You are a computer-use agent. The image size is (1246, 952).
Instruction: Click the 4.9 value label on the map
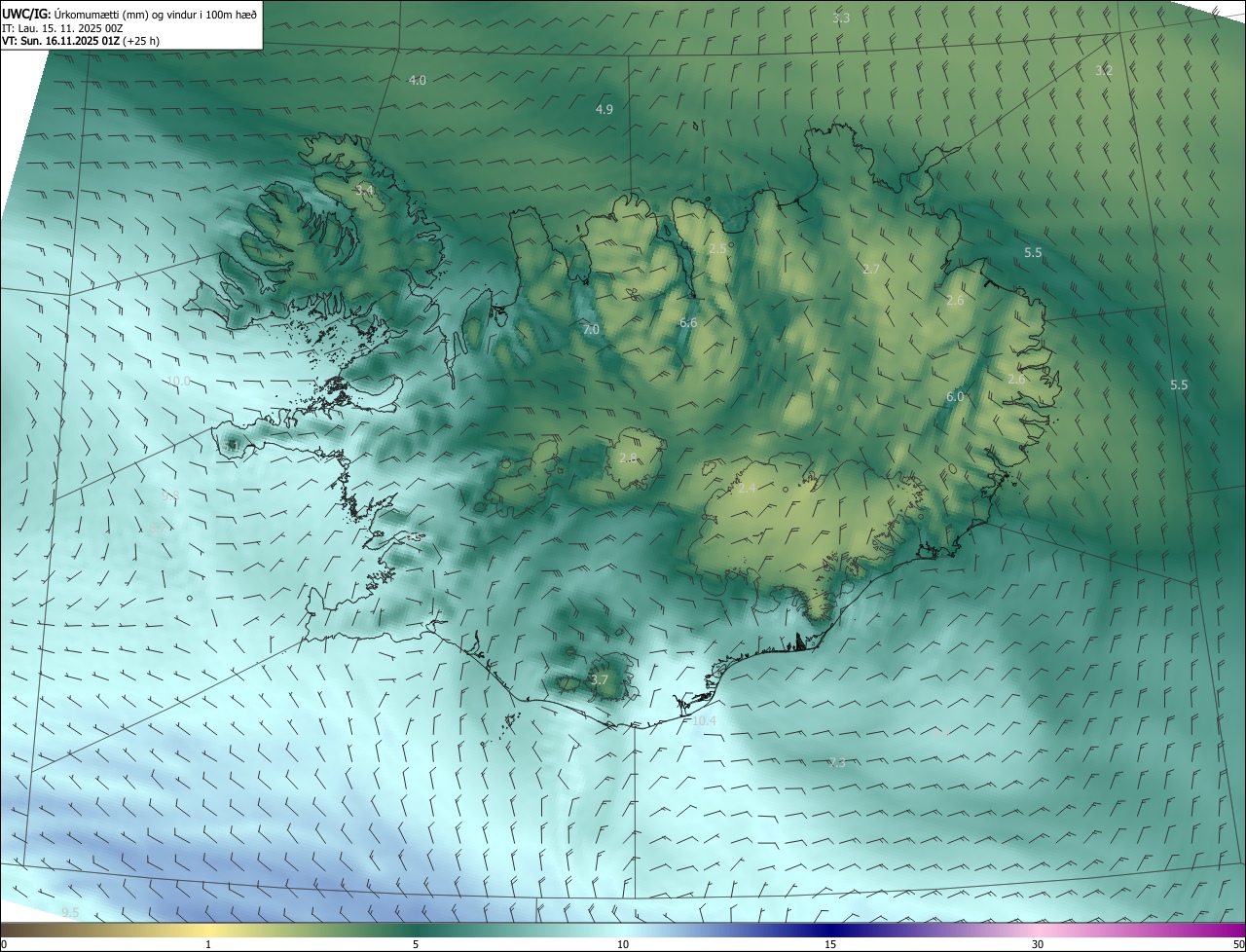pyautogui.click(x=605, y=109)
